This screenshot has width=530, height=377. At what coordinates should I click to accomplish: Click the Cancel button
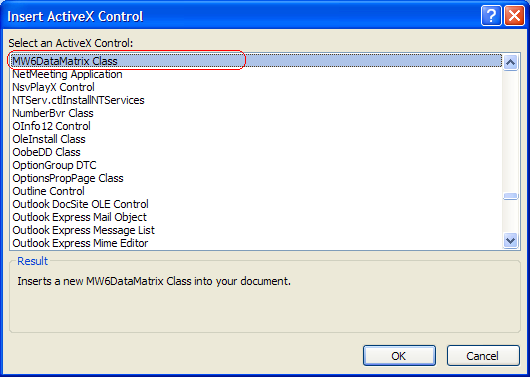[483, 355]
